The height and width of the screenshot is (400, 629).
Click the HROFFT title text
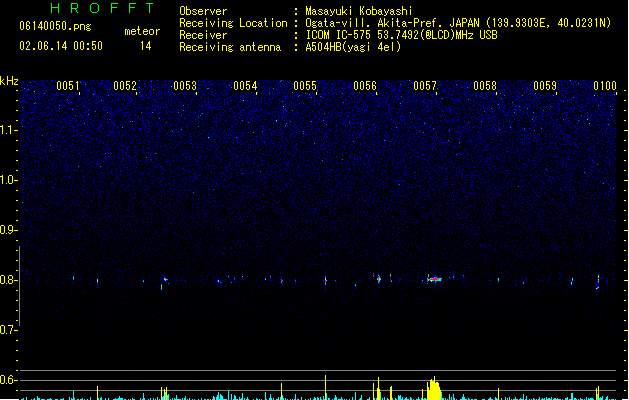(x=102, y=8)
